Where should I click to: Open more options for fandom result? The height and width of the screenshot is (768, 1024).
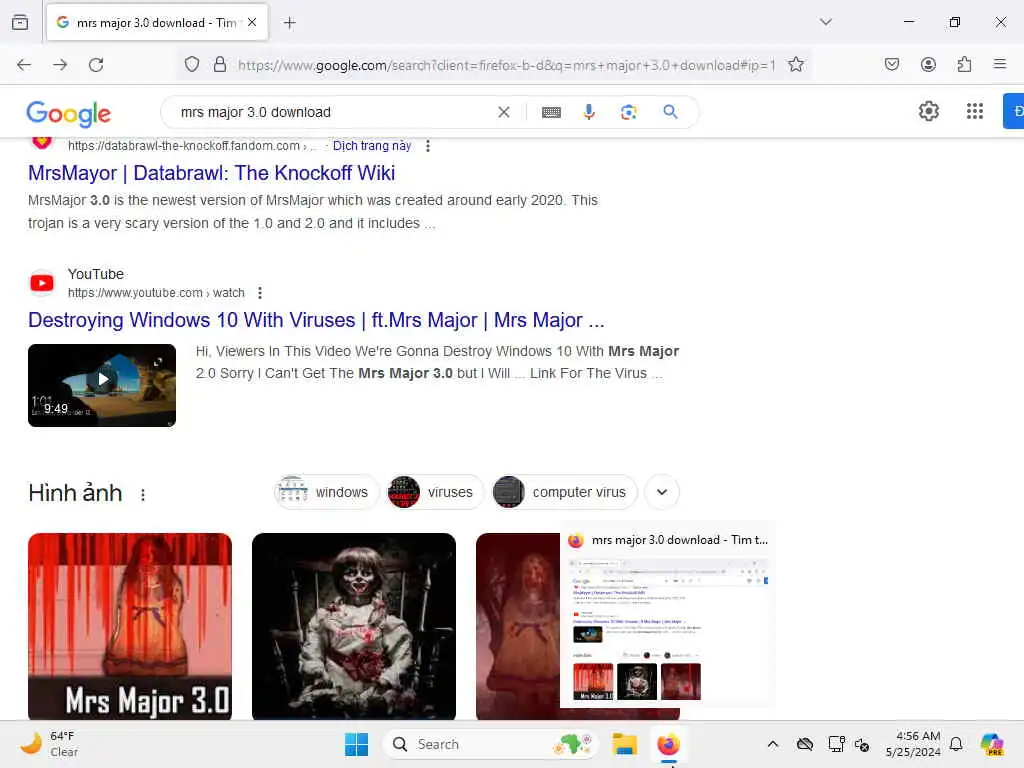coord(428,146)
